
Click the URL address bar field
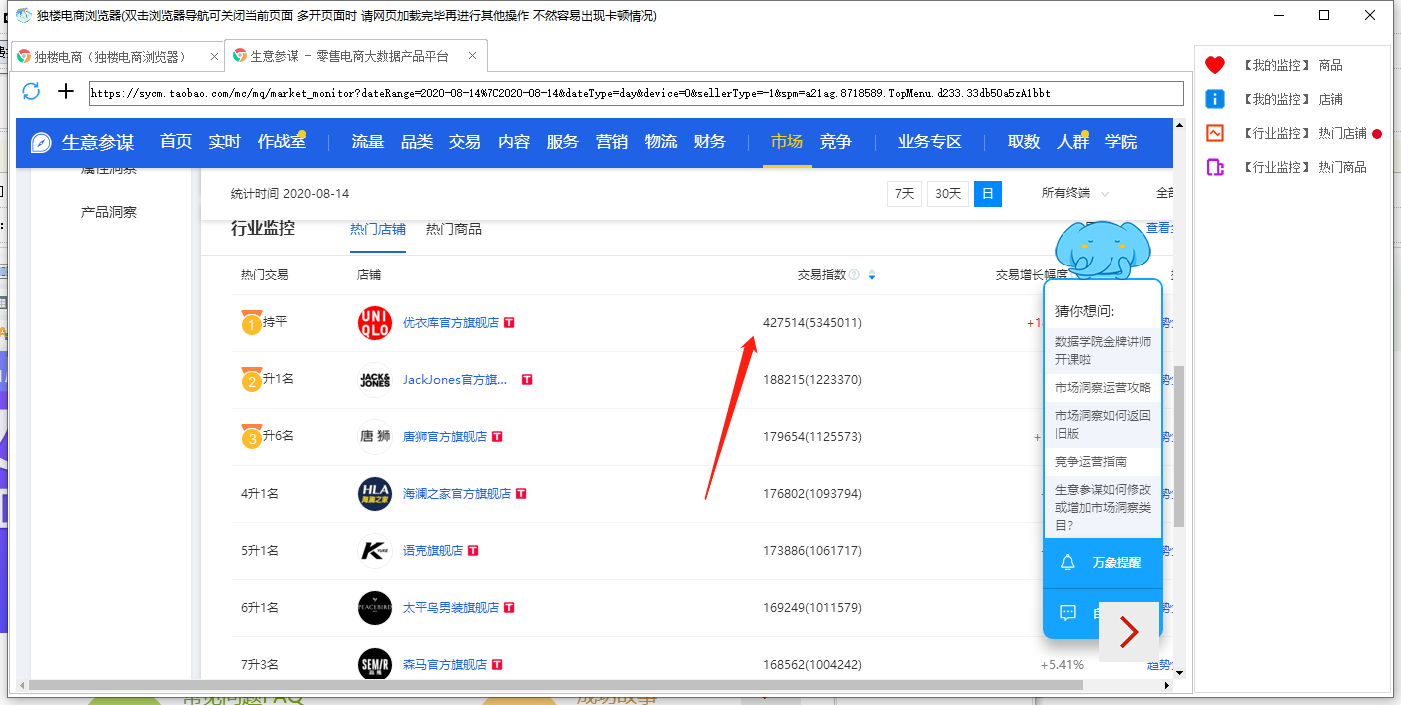pos(635,93)
